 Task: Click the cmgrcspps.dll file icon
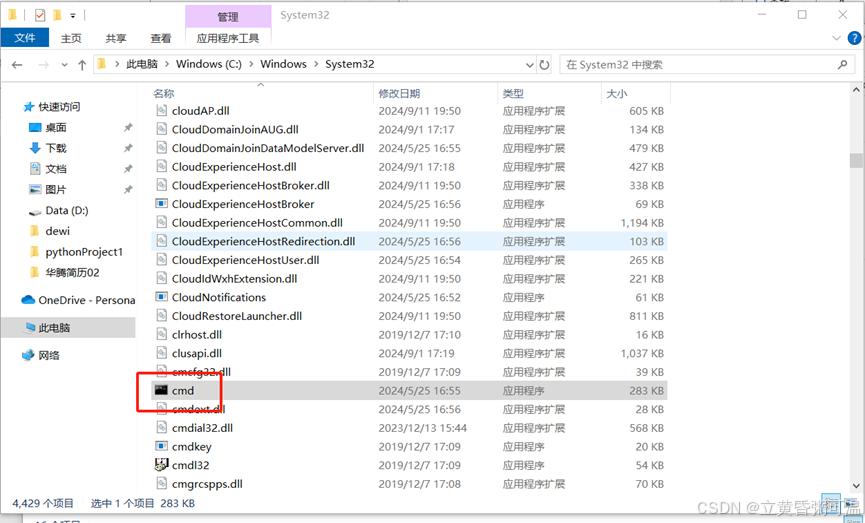[x=161, y=484]
